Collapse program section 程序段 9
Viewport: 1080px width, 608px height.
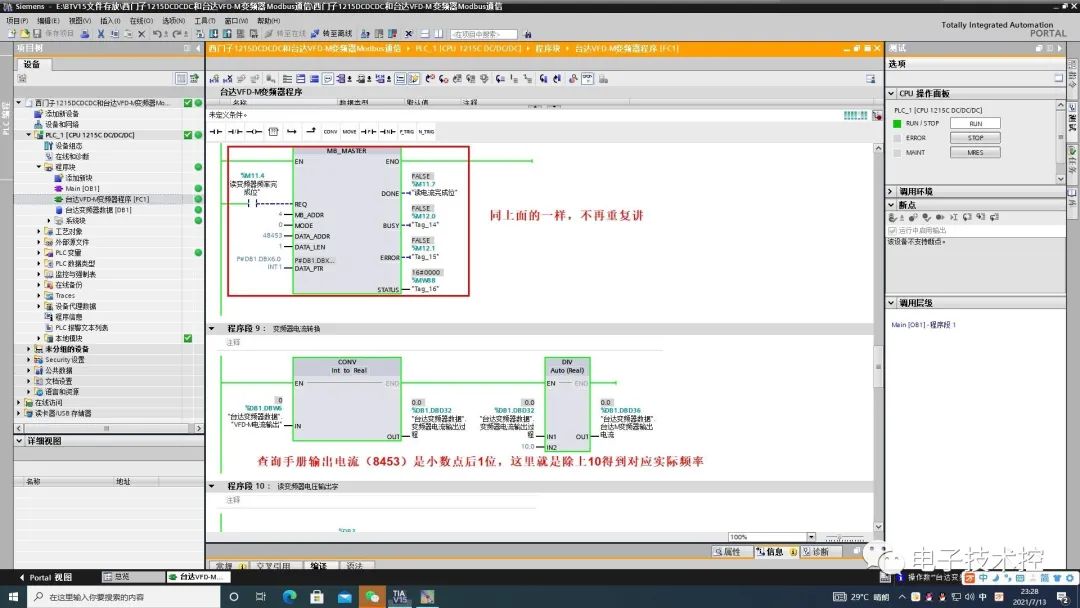tap(212, 327)
